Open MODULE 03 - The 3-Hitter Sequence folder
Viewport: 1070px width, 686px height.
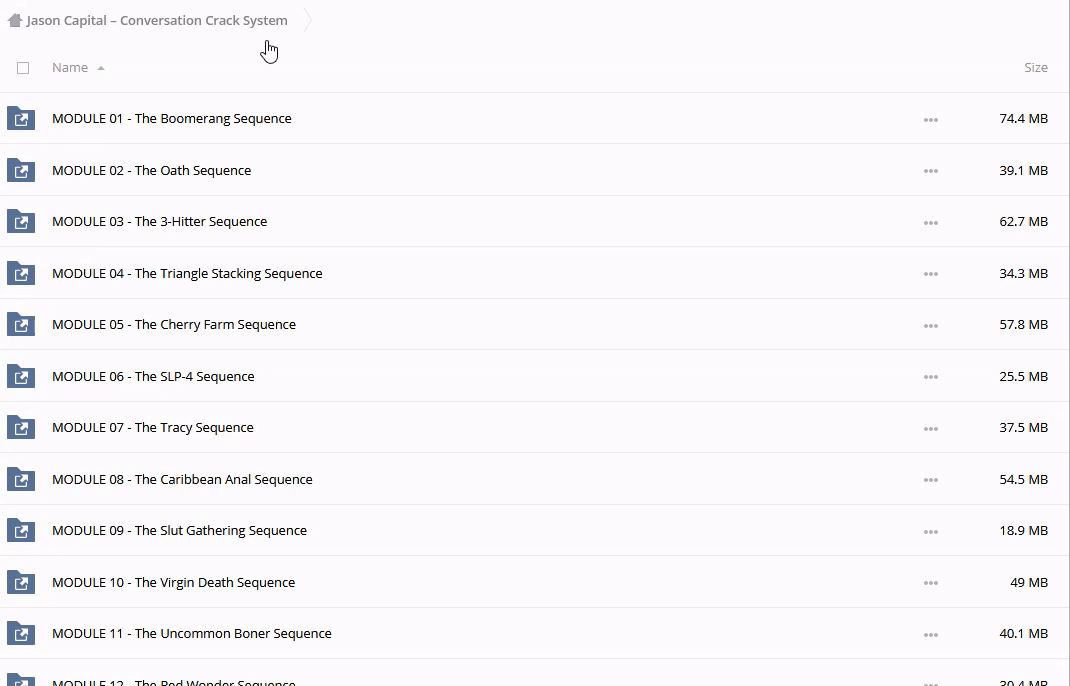tap(159, 221)
